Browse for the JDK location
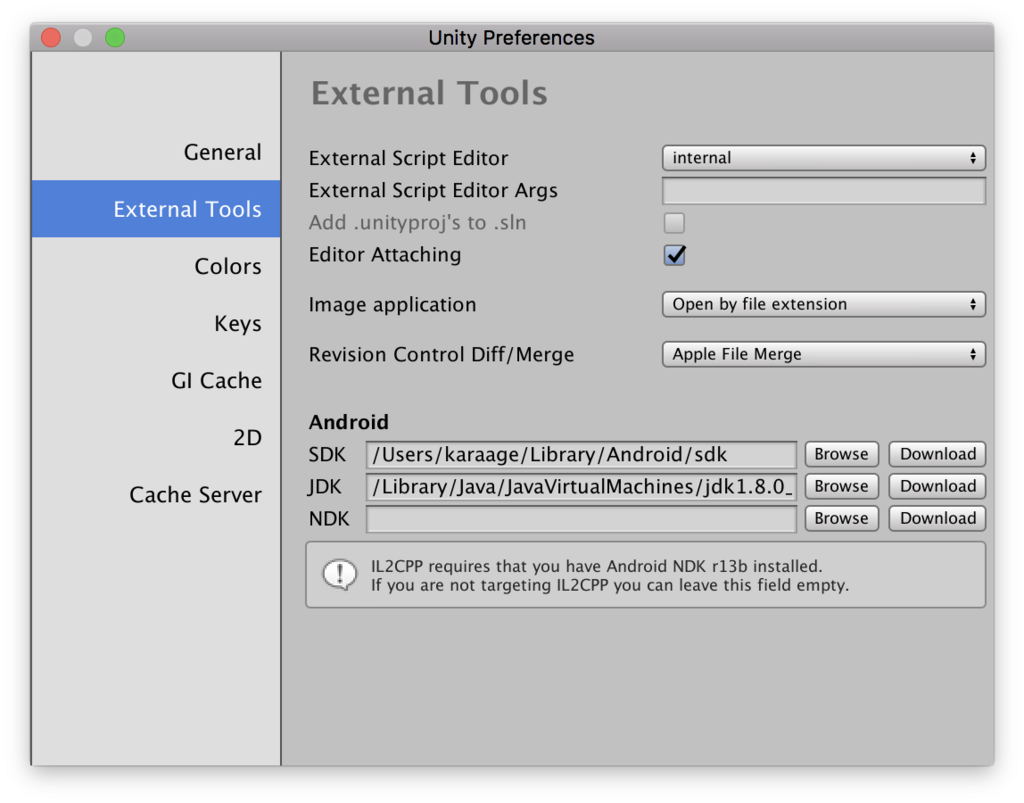This screenshot has width=1024, height=803. point(841,486)
